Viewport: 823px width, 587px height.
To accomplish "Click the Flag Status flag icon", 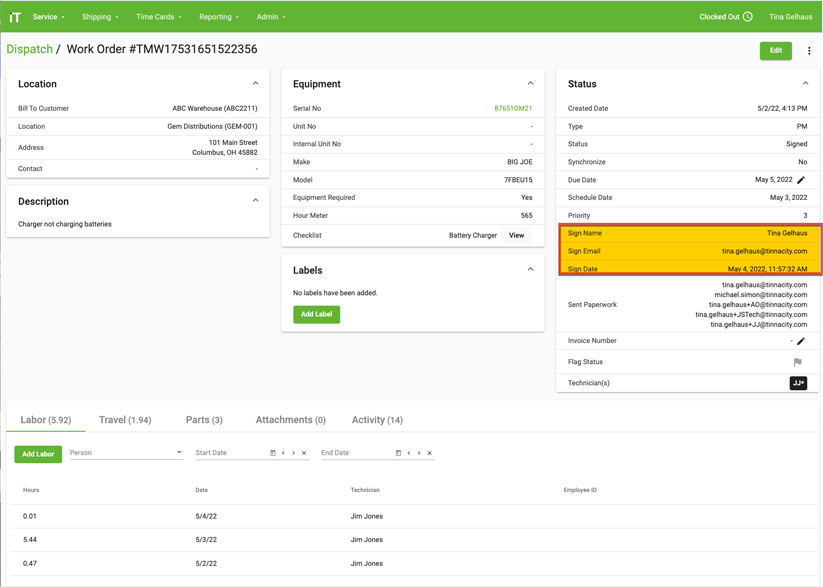I will click(797, 362).
